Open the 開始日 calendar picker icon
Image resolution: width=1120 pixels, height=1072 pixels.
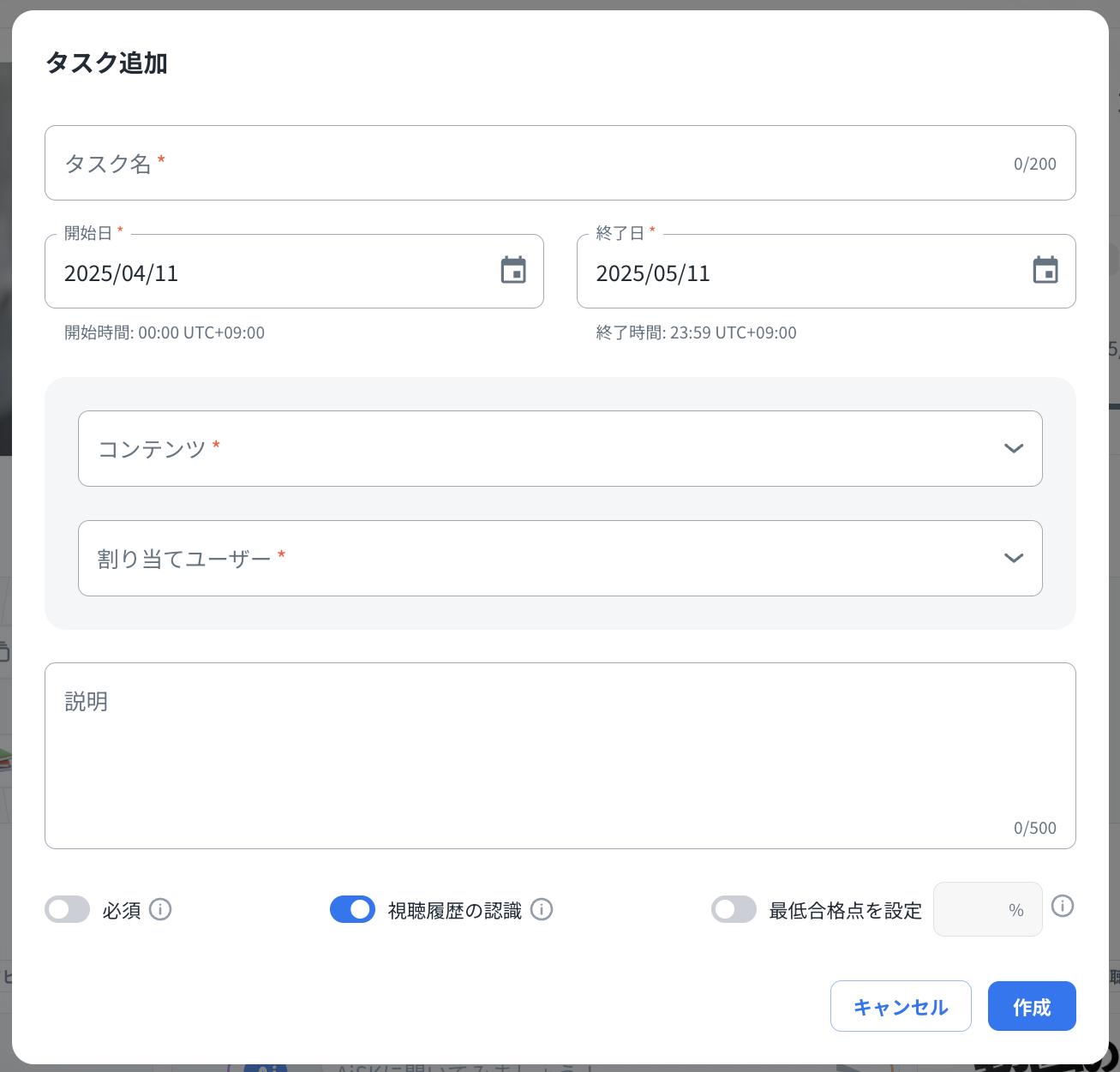tap(513, 270)
